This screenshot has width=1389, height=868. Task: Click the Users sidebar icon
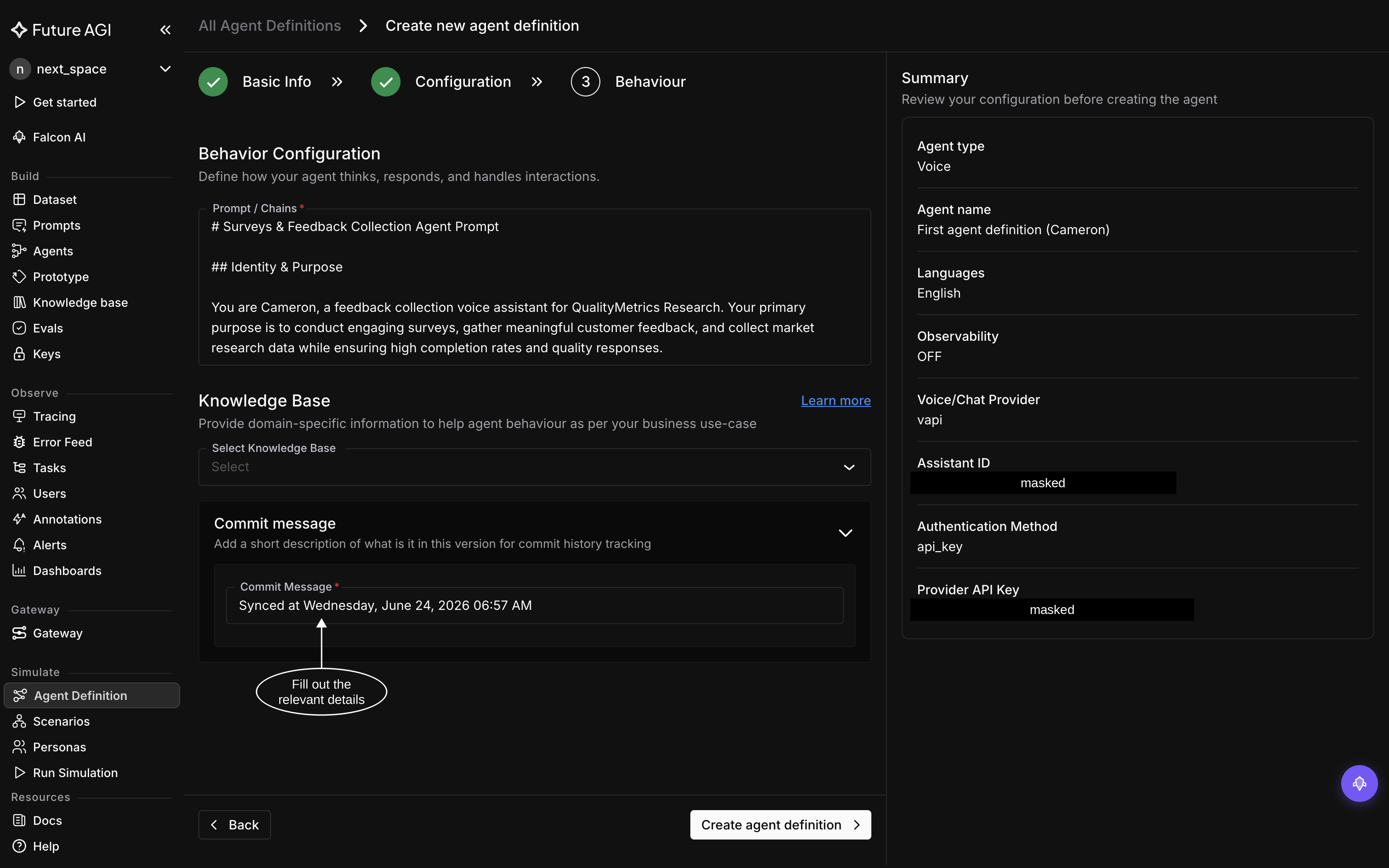tap(19, 493)
